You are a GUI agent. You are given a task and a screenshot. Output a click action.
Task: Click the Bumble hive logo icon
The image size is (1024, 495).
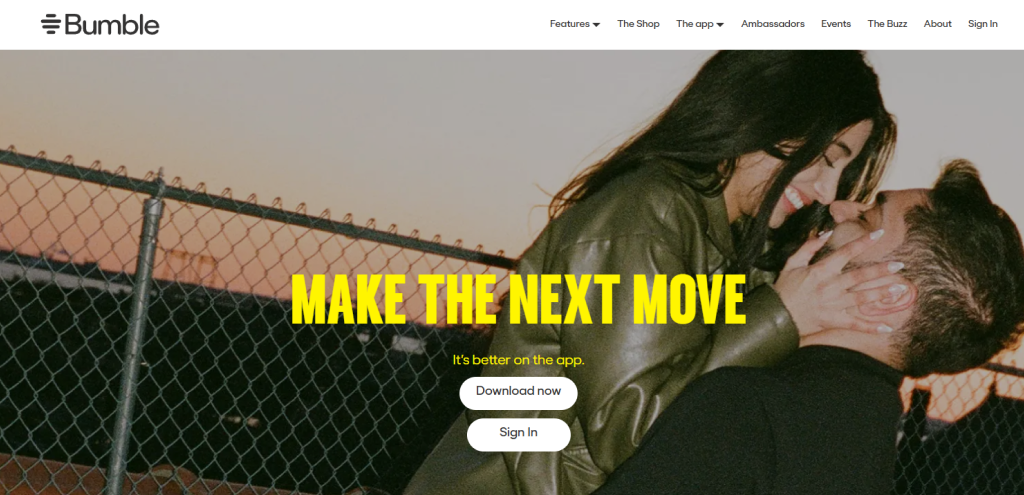tap(50, 24)
